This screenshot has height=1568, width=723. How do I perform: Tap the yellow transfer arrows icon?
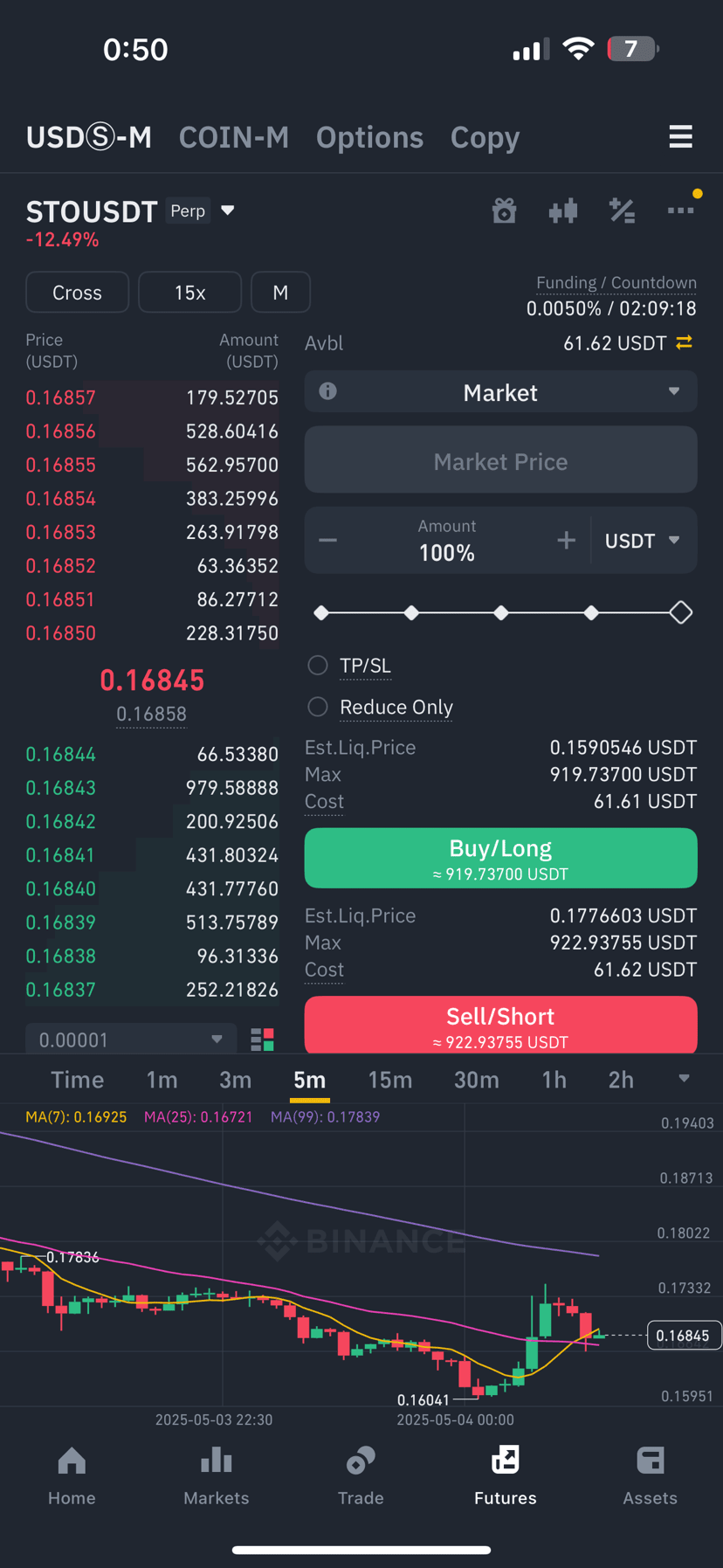coord(684,342)
